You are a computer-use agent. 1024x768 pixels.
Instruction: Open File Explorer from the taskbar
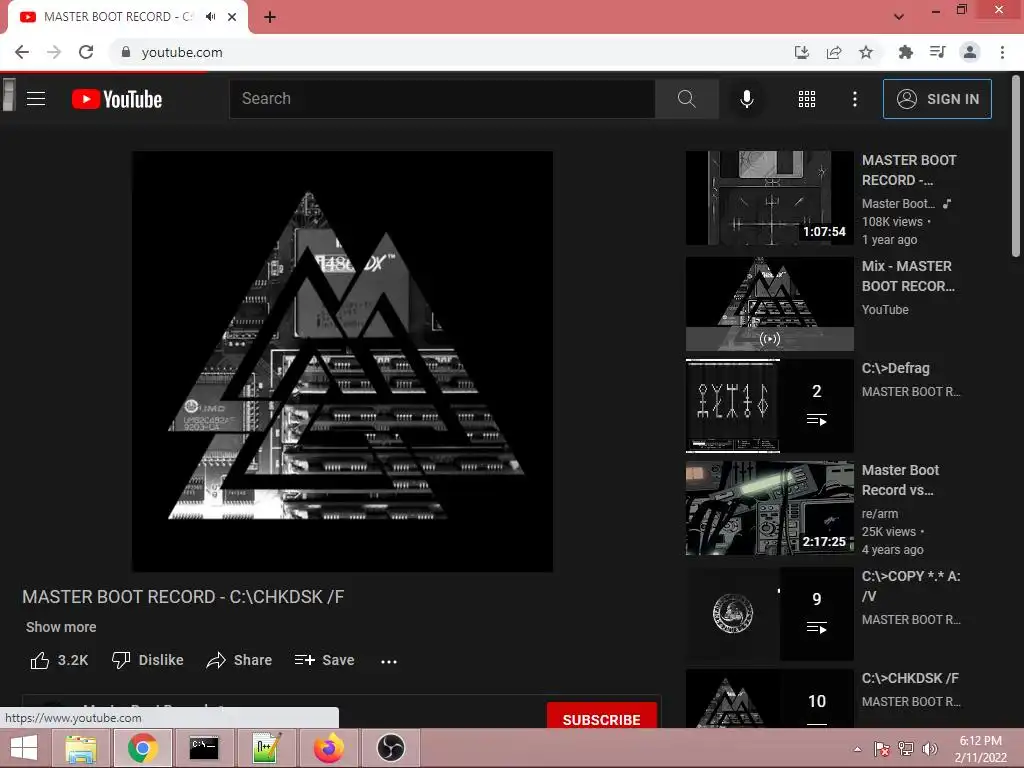80,748
